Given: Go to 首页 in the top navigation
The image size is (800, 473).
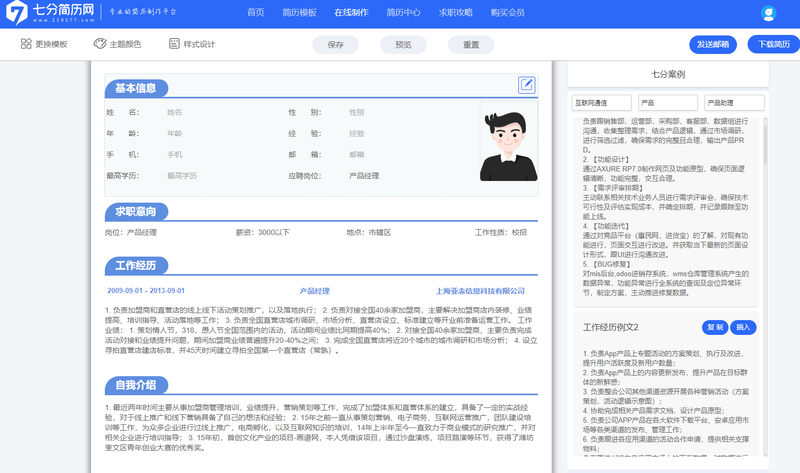Looking at the screenshot, I should click(256, 13).
